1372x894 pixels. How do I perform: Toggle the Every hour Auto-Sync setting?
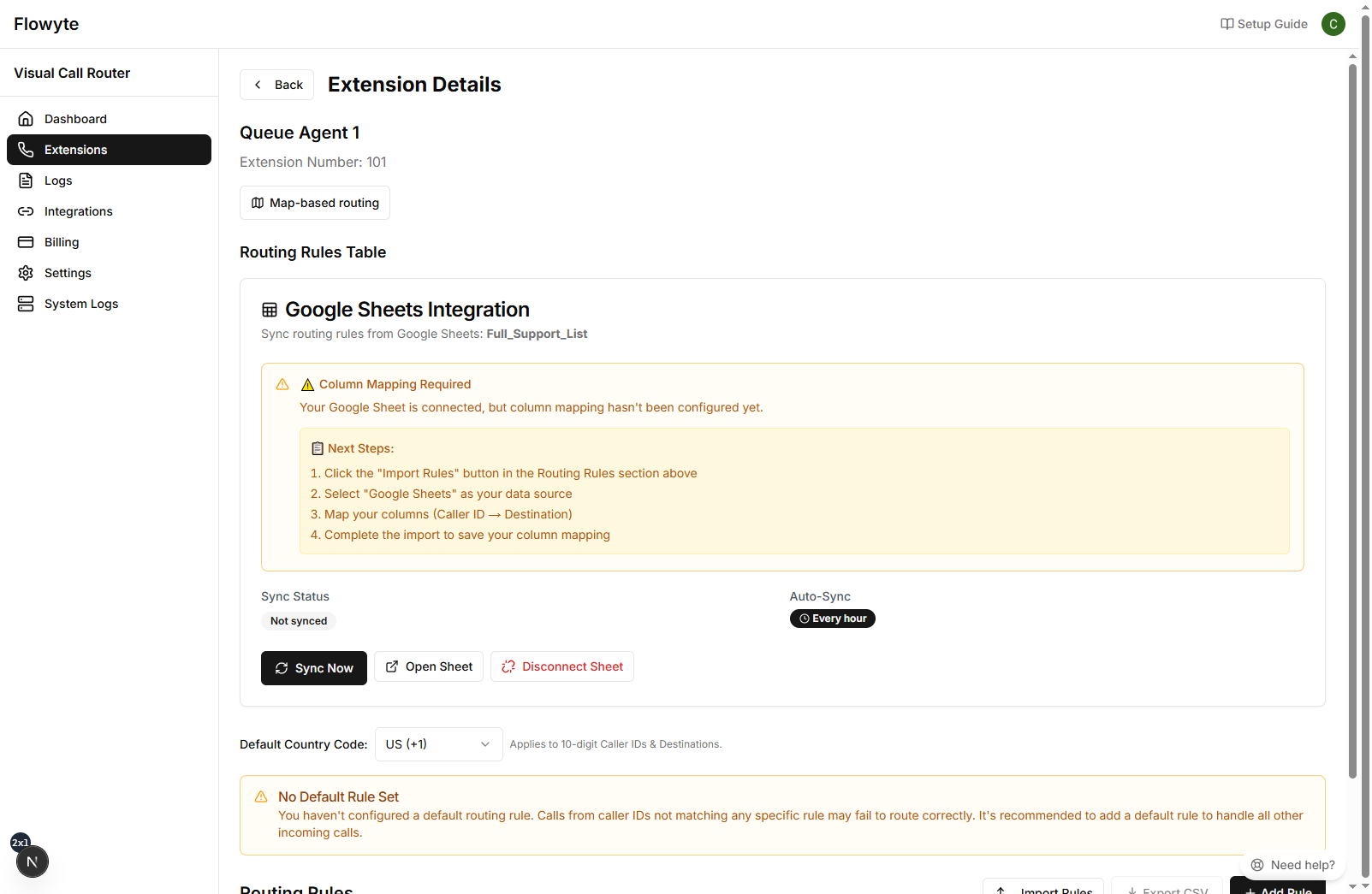point(831,618)
